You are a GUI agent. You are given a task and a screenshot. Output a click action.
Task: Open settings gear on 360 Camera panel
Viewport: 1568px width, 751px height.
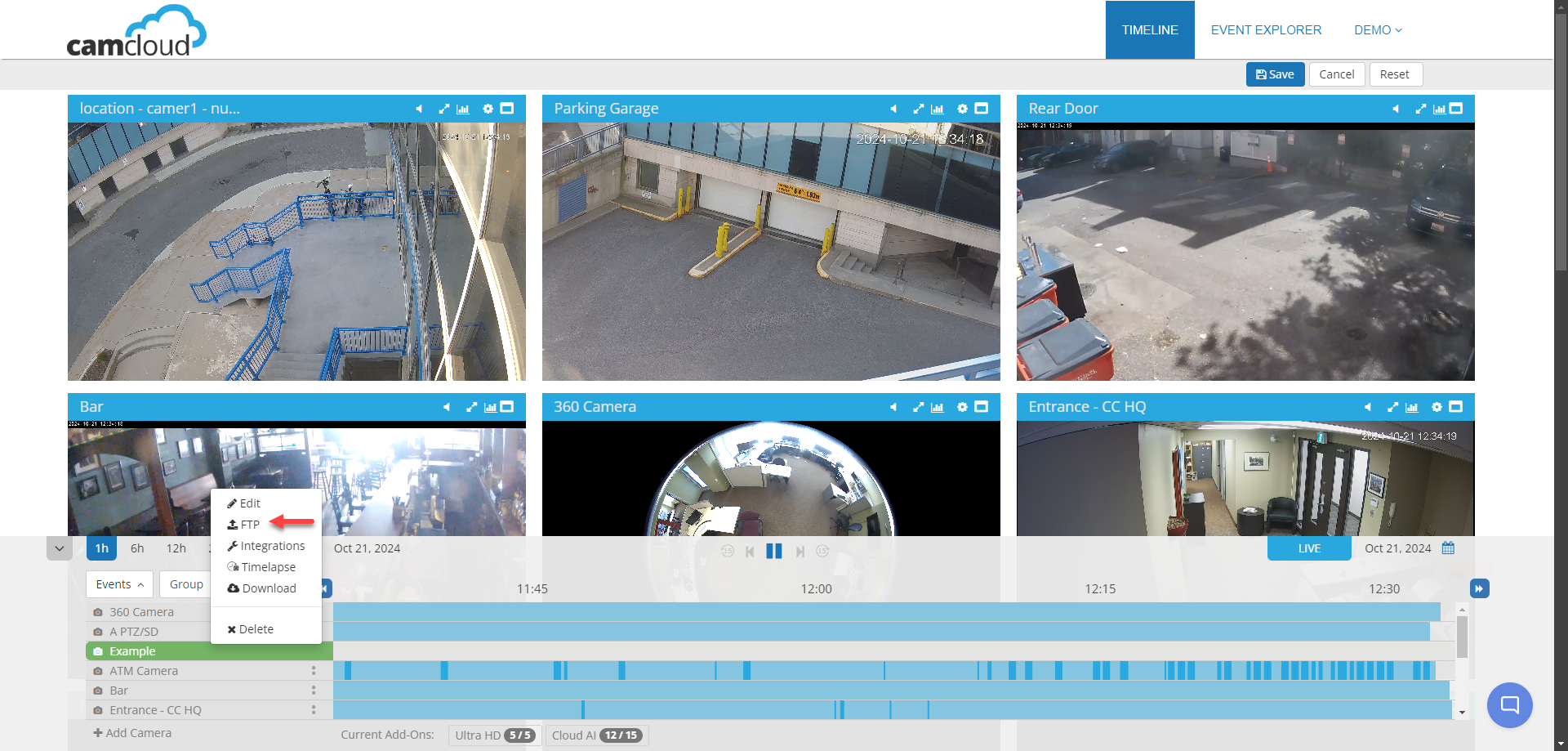[x=962, y=407]
